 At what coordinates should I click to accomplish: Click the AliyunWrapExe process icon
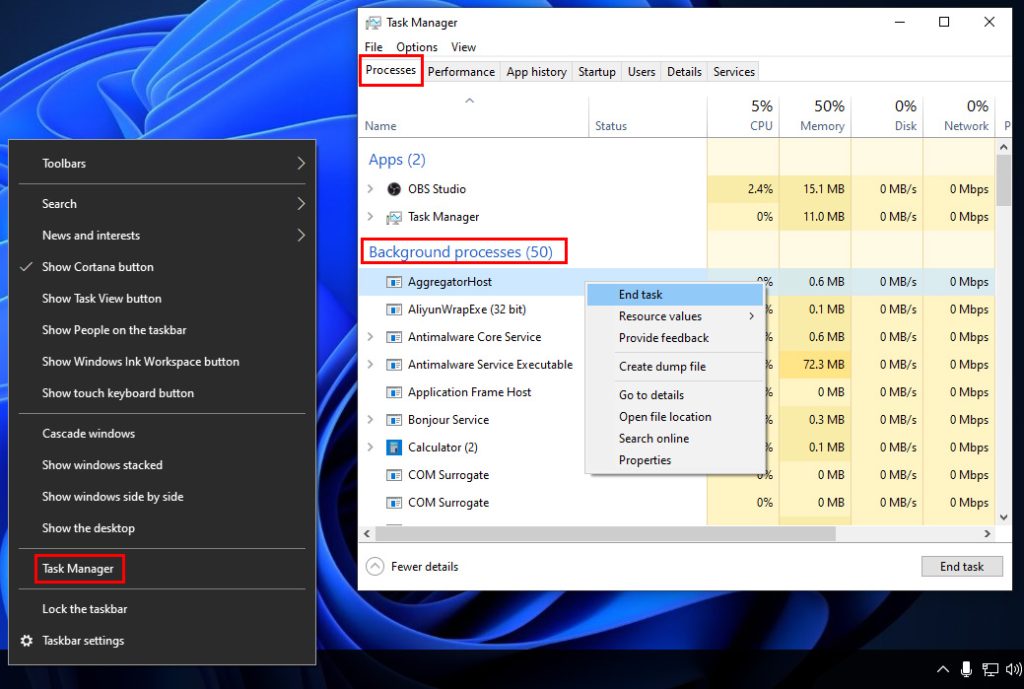point(394,310)
